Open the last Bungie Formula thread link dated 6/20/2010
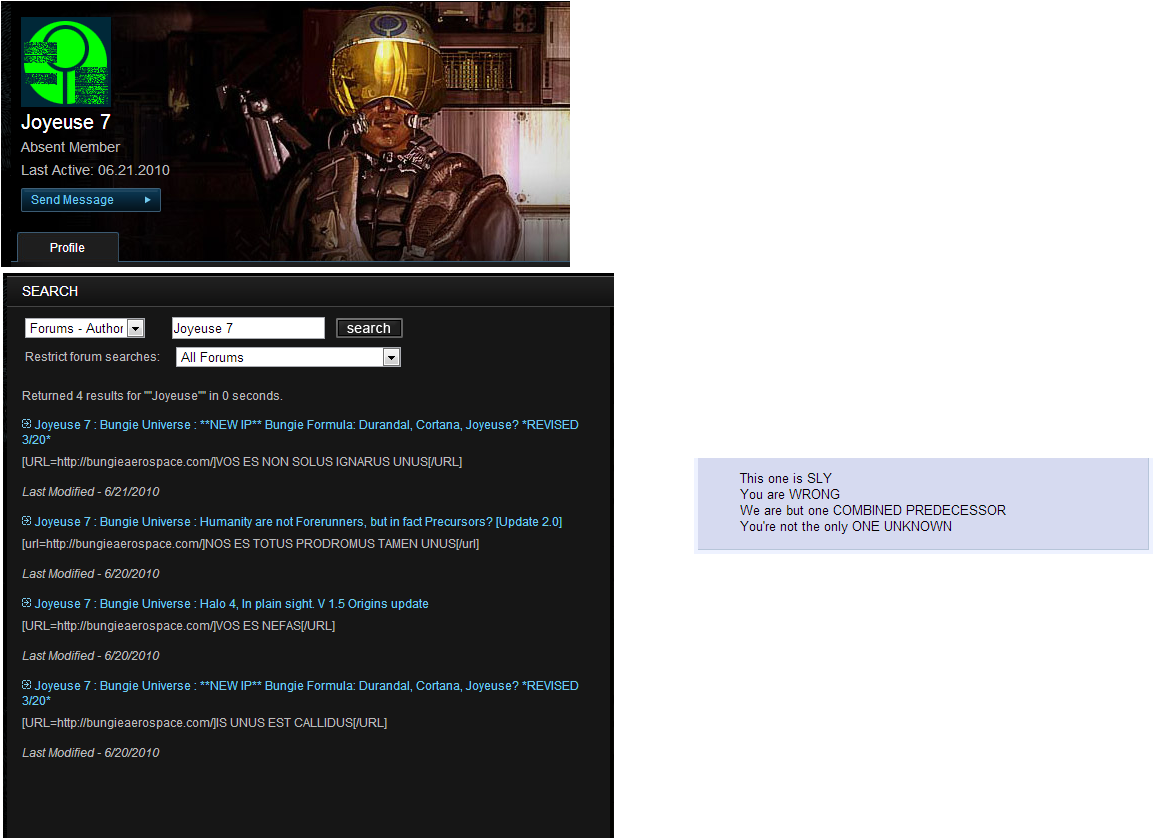Image resolution: width=1166 pixels, height=838 pixels. click(300, 693)
